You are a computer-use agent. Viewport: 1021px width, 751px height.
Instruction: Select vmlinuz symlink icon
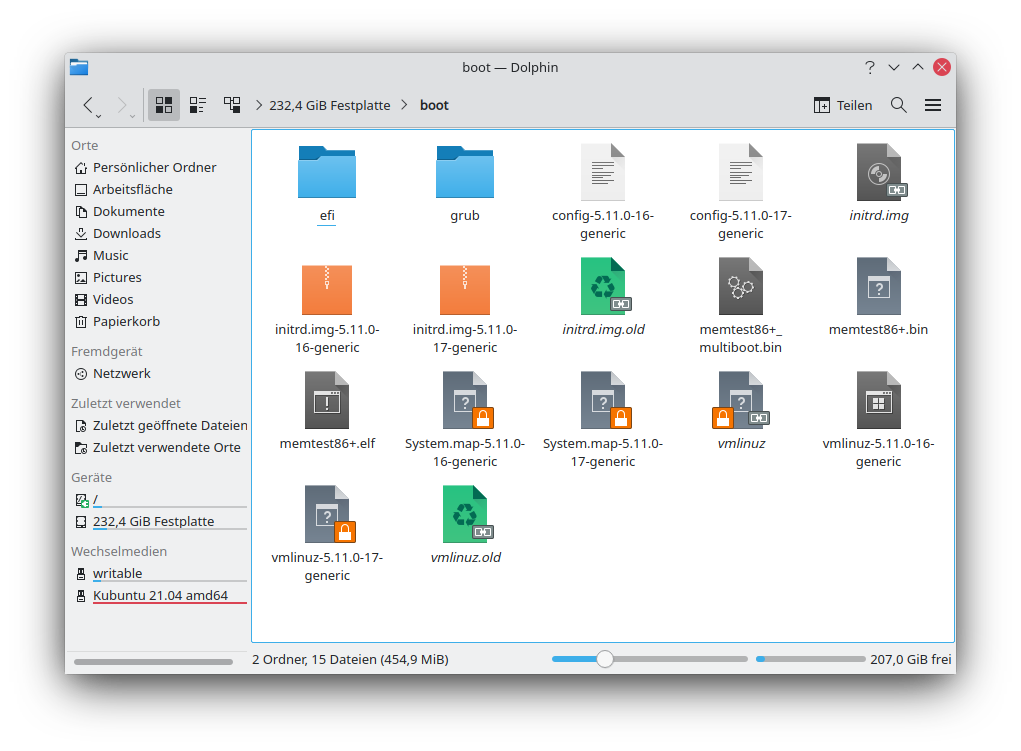point(741,400)
